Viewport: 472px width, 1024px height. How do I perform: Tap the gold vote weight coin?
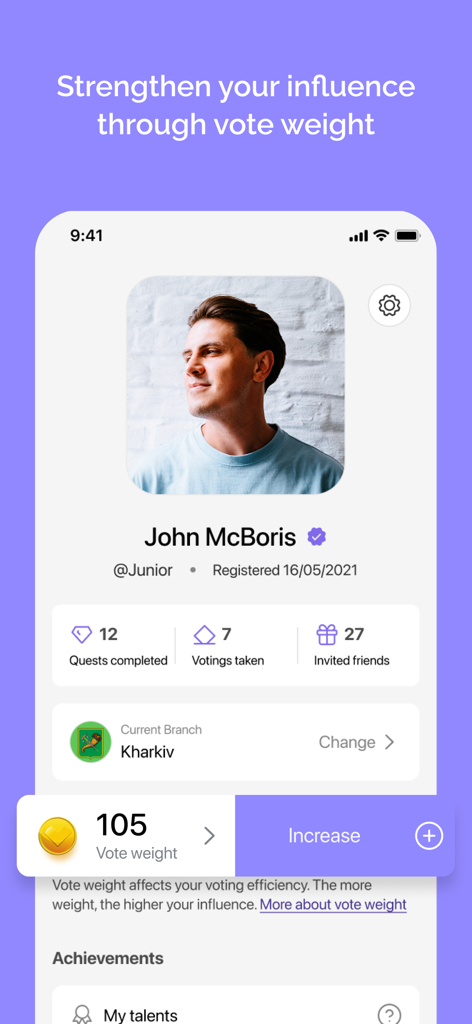pos(57,836)
